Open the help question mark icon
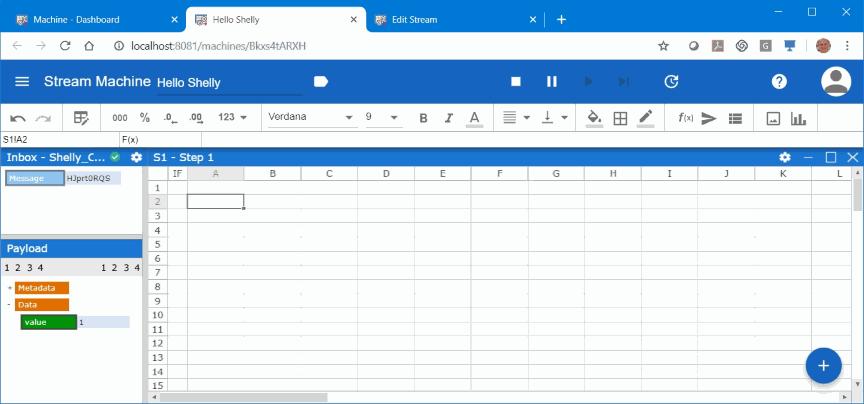Viewport: 864px width, 404px height. coord(779,82)
